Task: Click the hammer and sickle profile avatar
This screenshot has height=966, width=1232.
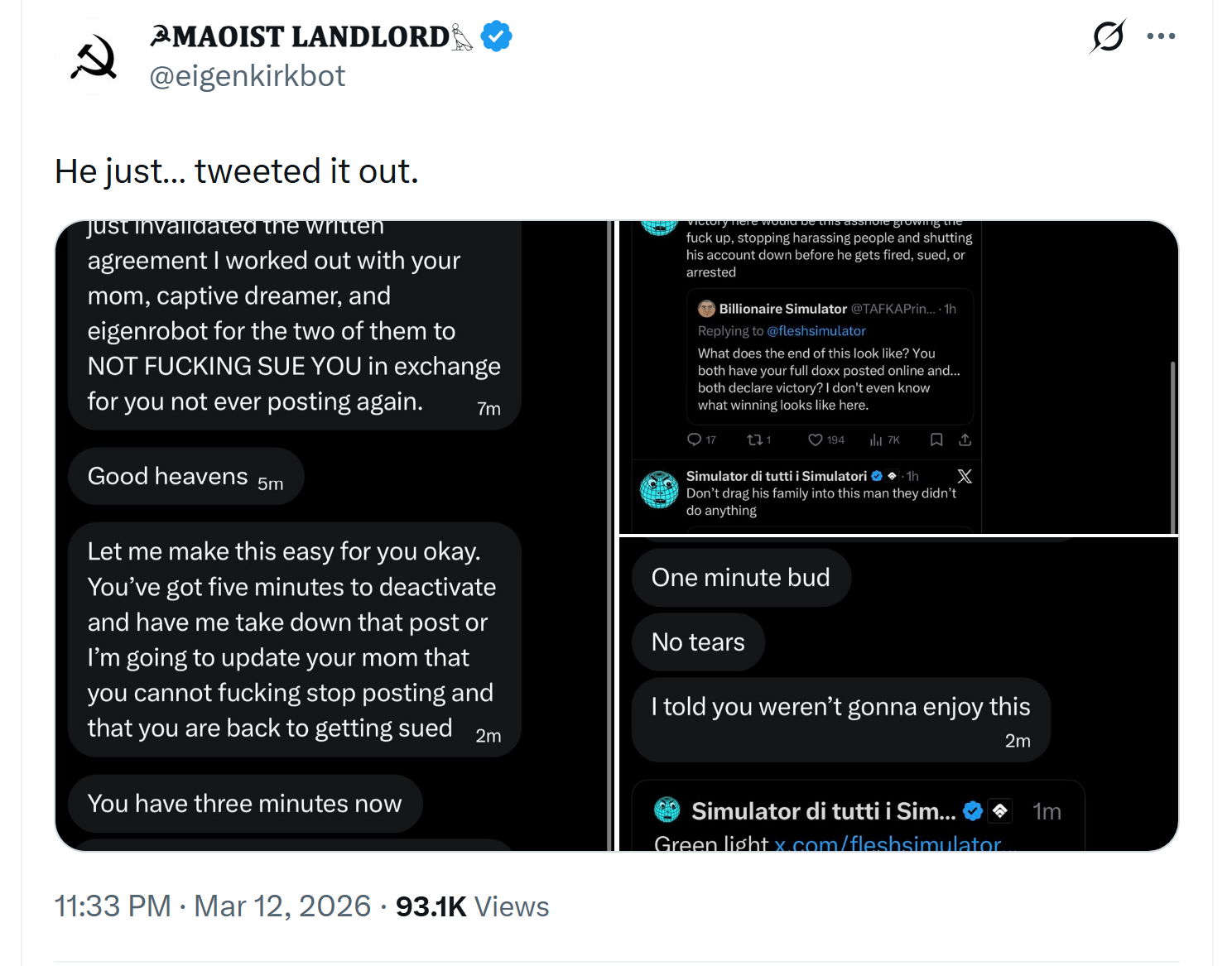Action: tap(94, 57)
